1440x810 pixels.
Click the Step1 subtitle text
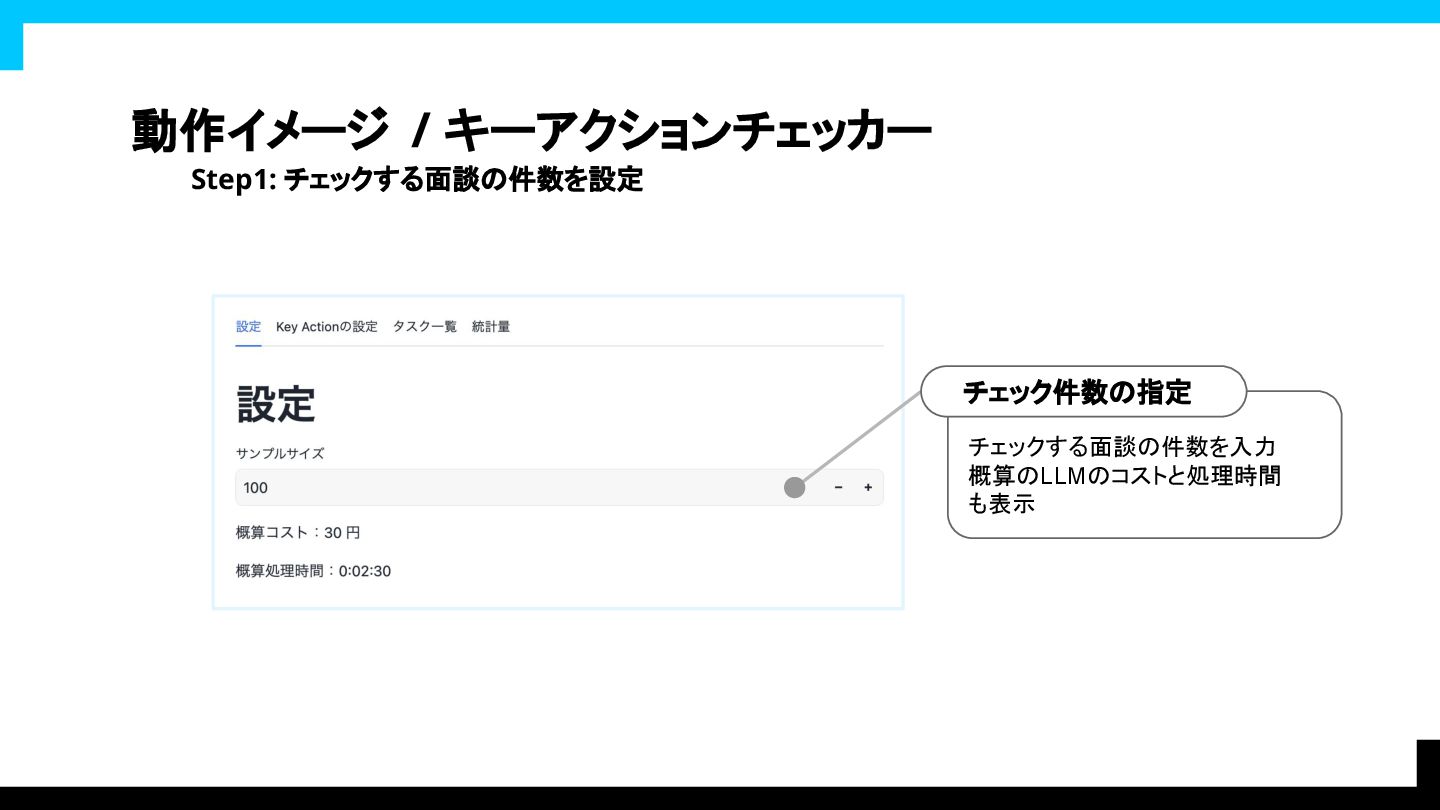coord(417,180)
